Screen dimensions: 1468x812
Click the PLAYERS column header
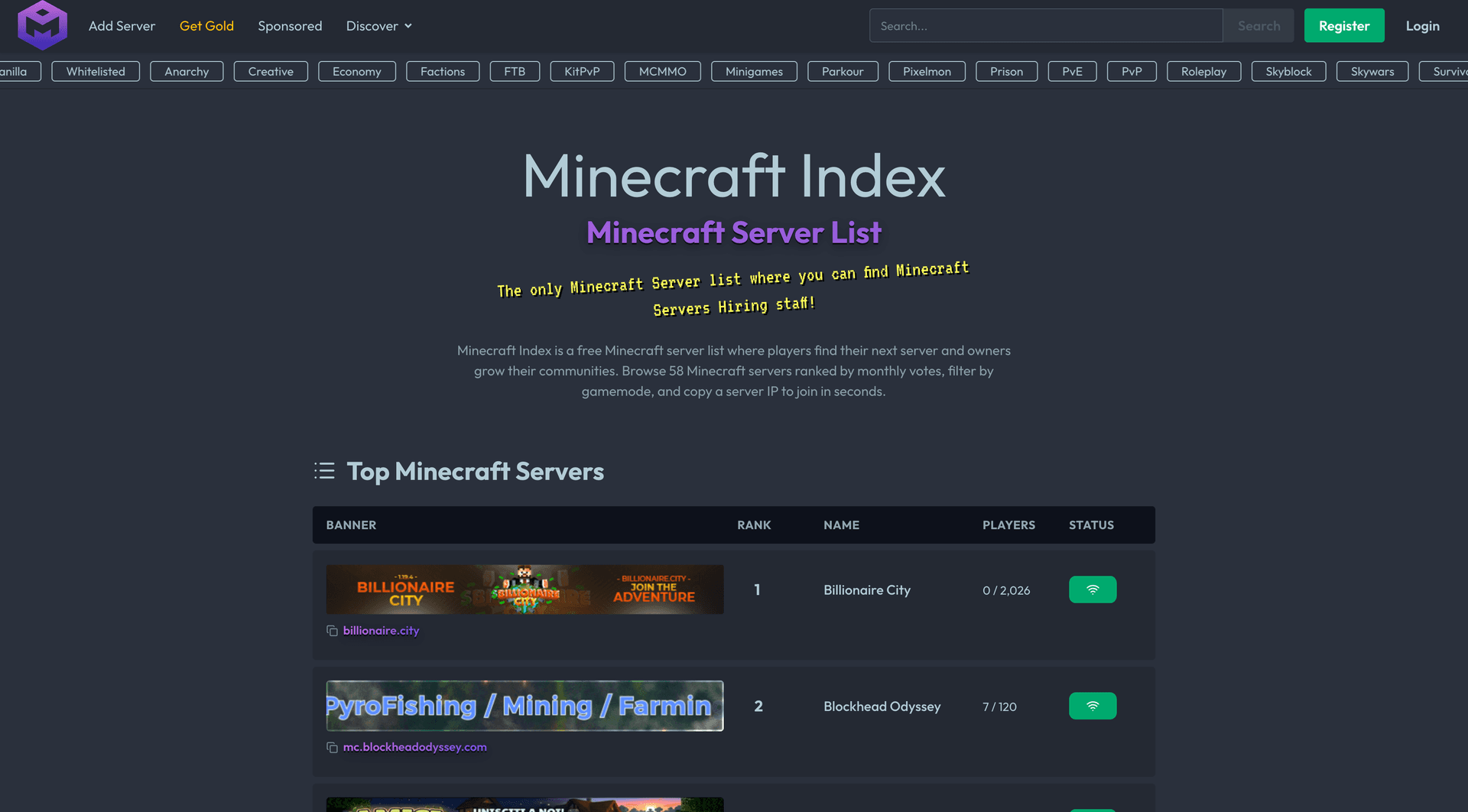1008,525
